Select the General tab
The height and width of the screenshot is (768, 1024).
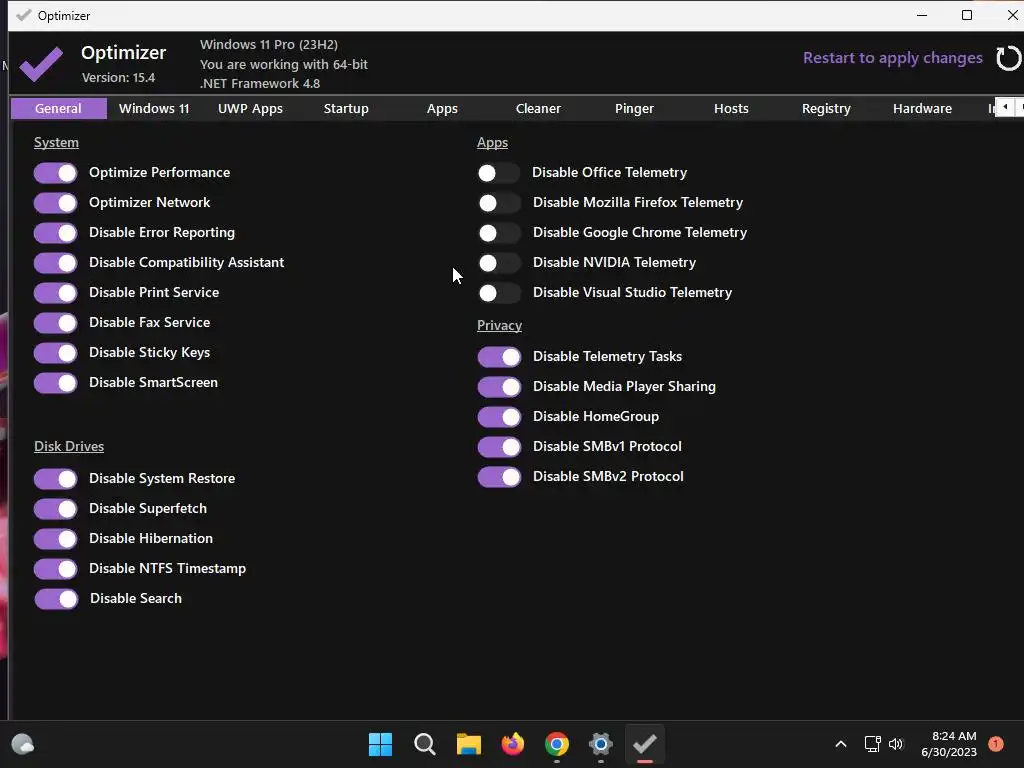pos(59,108)
